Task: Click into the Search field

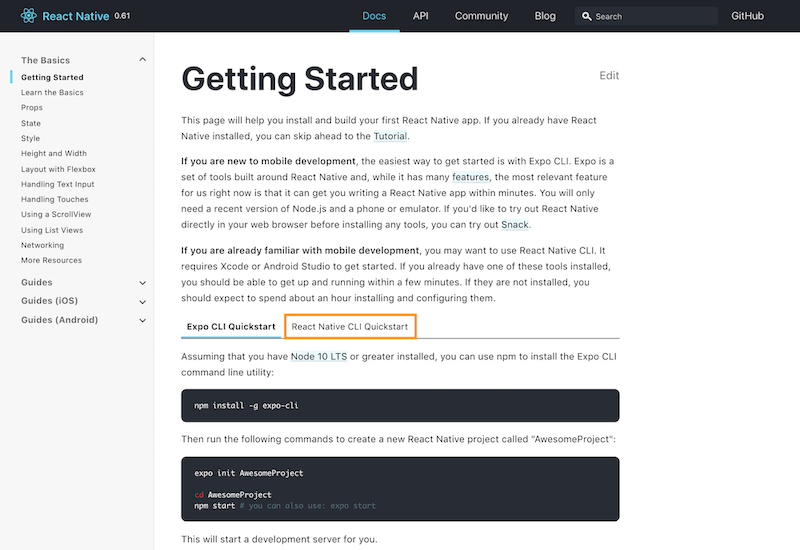Action: click(x=650, y=17)
